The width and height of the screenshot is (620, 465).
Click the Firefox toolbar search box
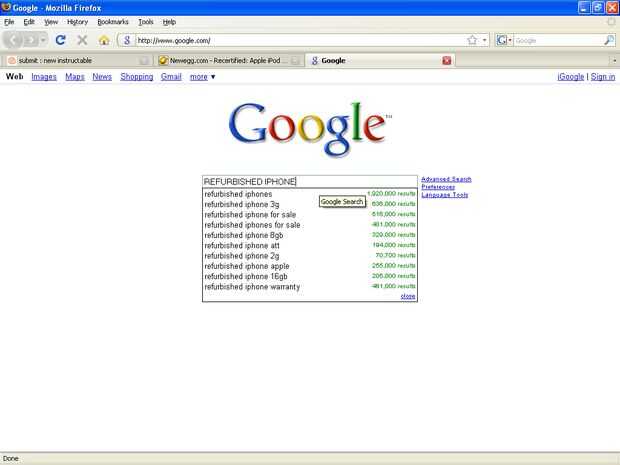pyautogui.click(x=558, y=40)
